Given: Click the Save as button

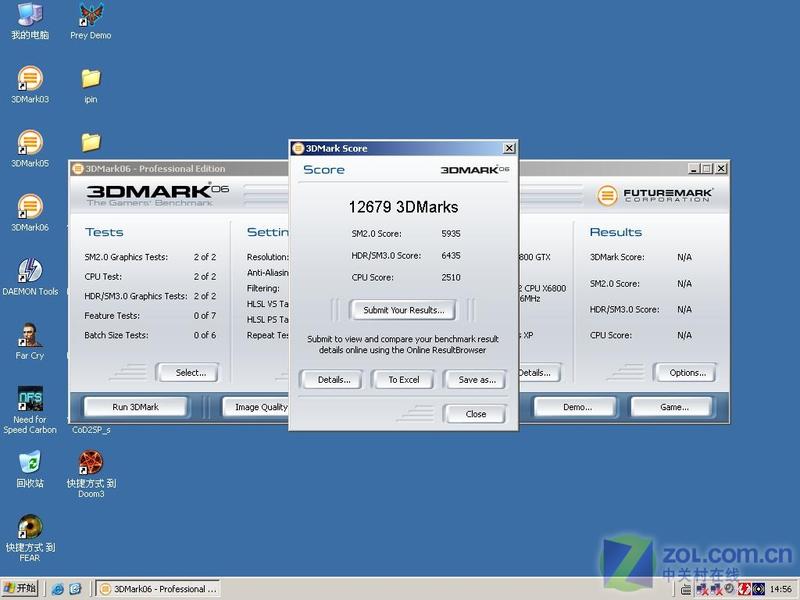Looking at the screenshot, I should [x=477, y=380].
